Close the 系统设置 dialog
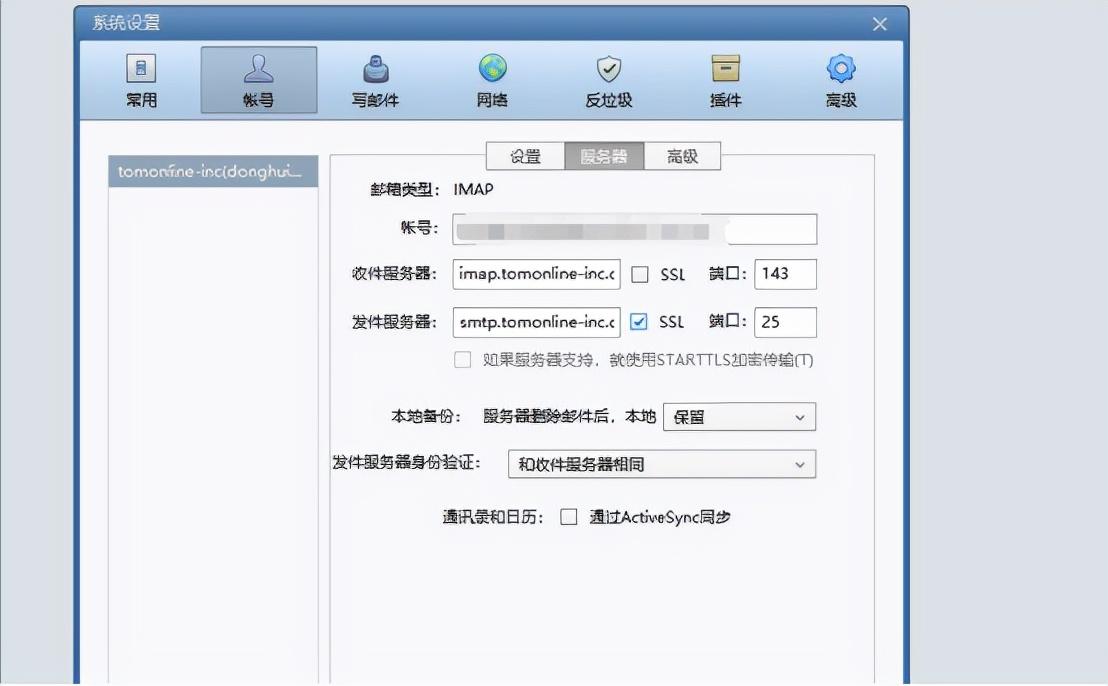Image resolution: width=1108 pixels, height=686 pixels. click(880, 24)
